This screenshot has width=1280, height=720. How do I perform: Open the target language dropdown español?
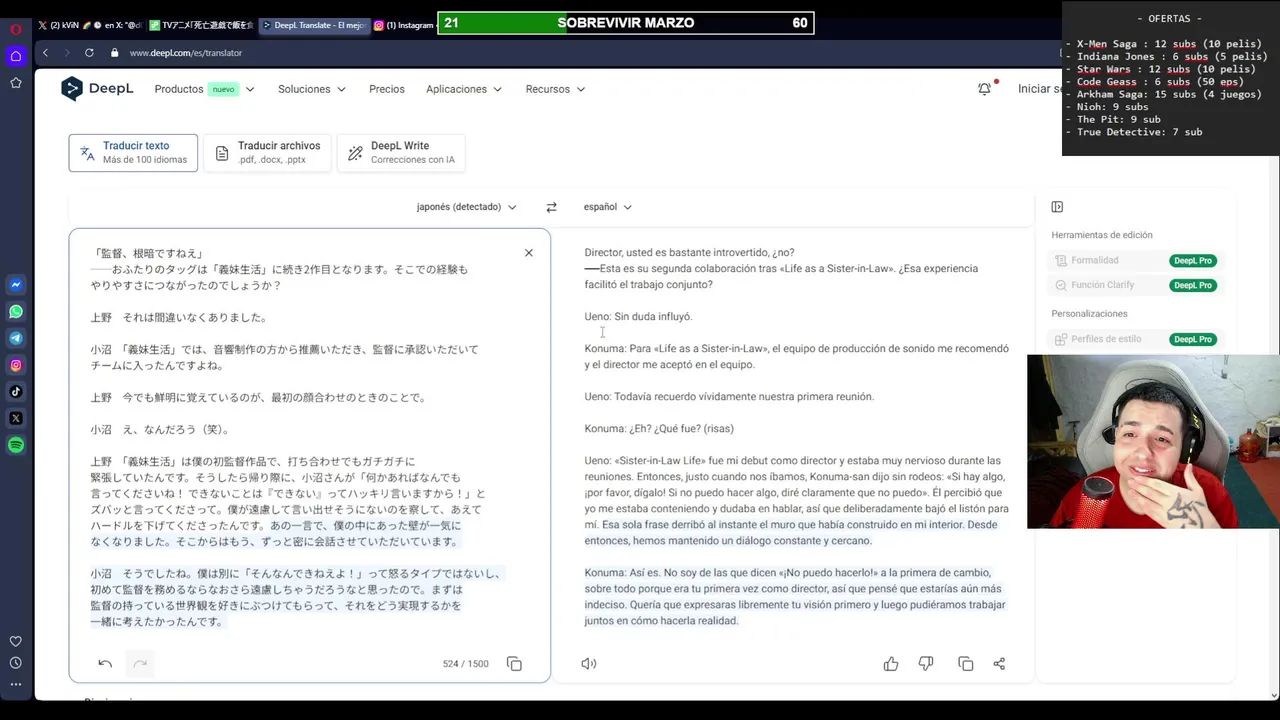tap(607, 207)
